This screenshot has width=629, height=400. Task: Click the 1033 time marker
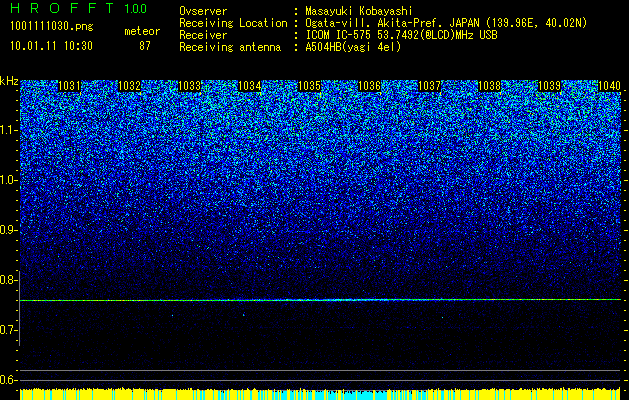(189, 86)
